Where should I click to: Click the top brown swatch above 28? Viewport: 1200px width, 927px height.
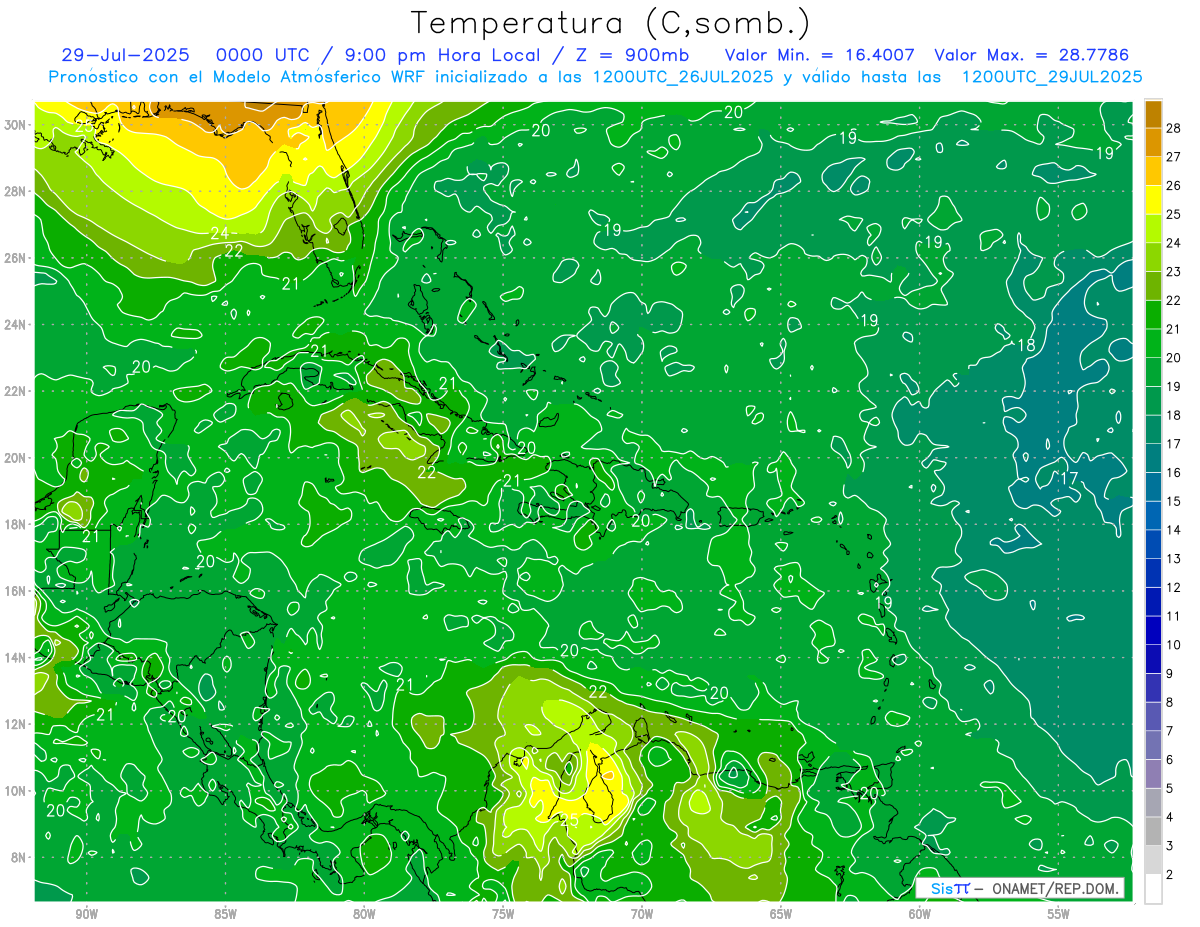click(1153, 113)
